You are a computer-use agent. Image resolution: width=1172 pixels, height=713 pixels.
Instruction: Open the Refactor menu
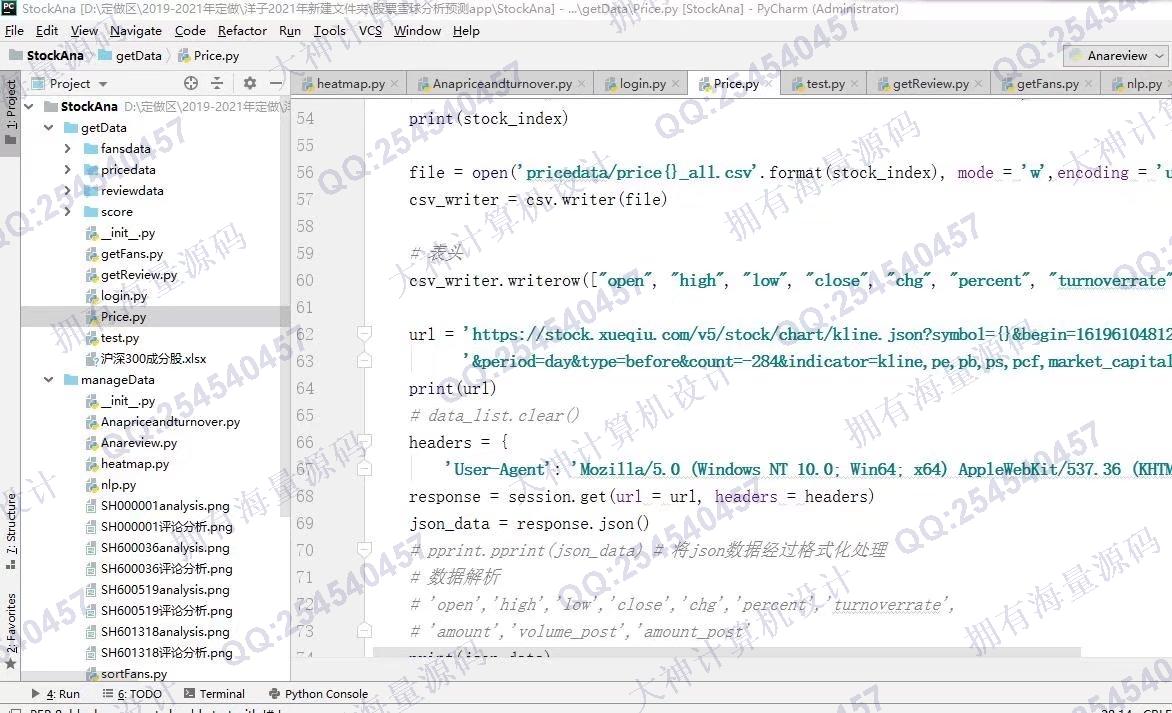click(x=241, y=31)
